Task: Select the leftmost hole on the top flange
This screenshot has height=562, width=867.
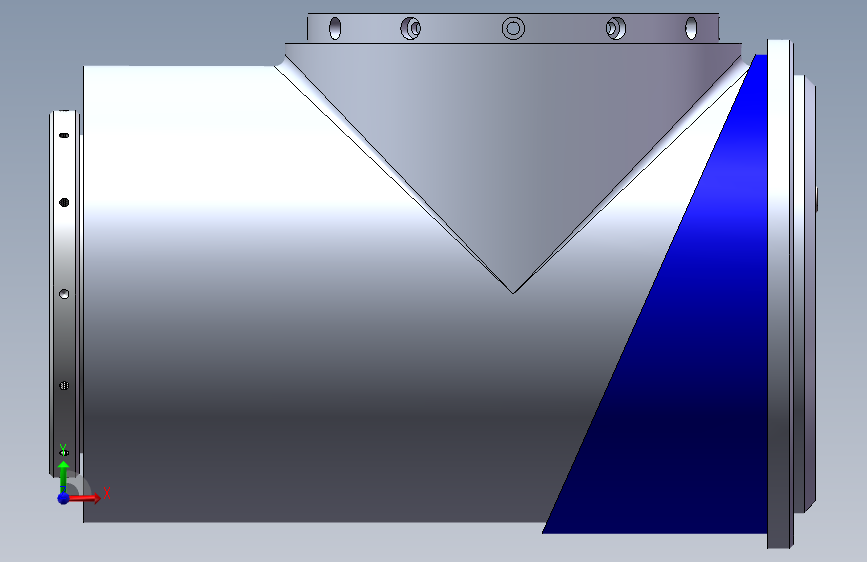Action: [x=335, y=28]
